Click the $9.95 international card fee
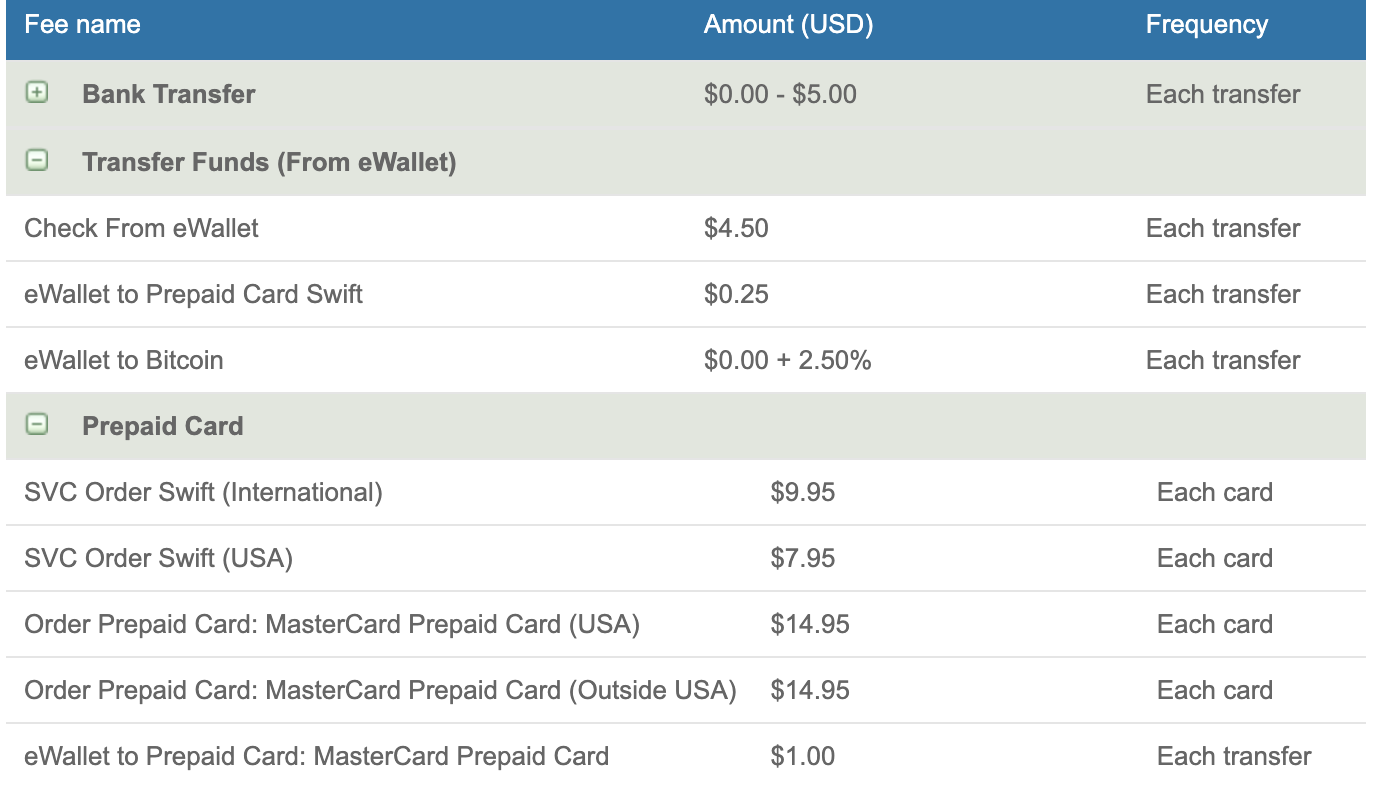The image size is (1390, 788). pyautogui.click(x=802, y=492)
